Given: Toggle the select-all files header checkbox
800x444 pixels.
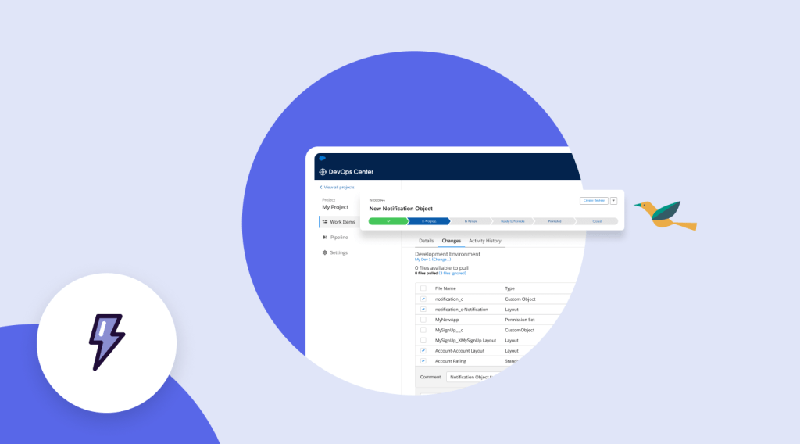Looking at the screenshot, I should 423,288.
